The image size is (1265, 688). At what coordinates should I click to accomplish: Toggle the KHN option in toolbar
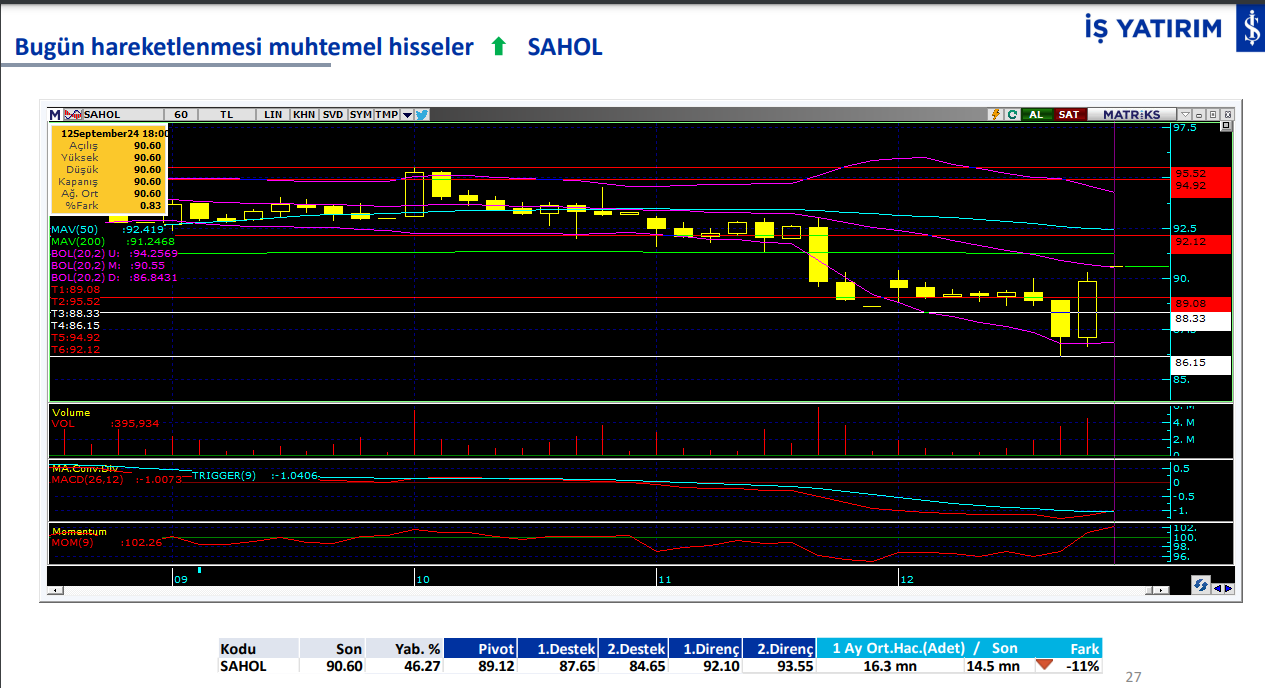(304, 115)
